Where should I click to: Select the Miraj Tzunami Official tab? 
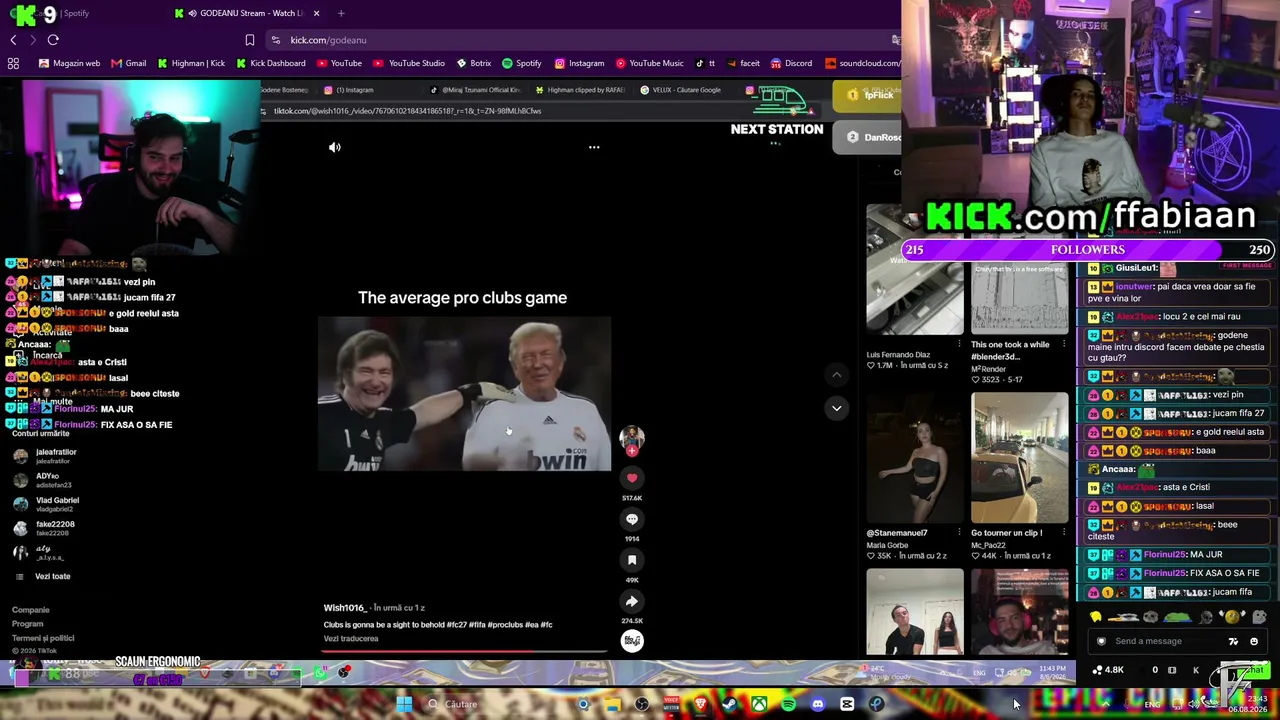click(x=476, y=90)
